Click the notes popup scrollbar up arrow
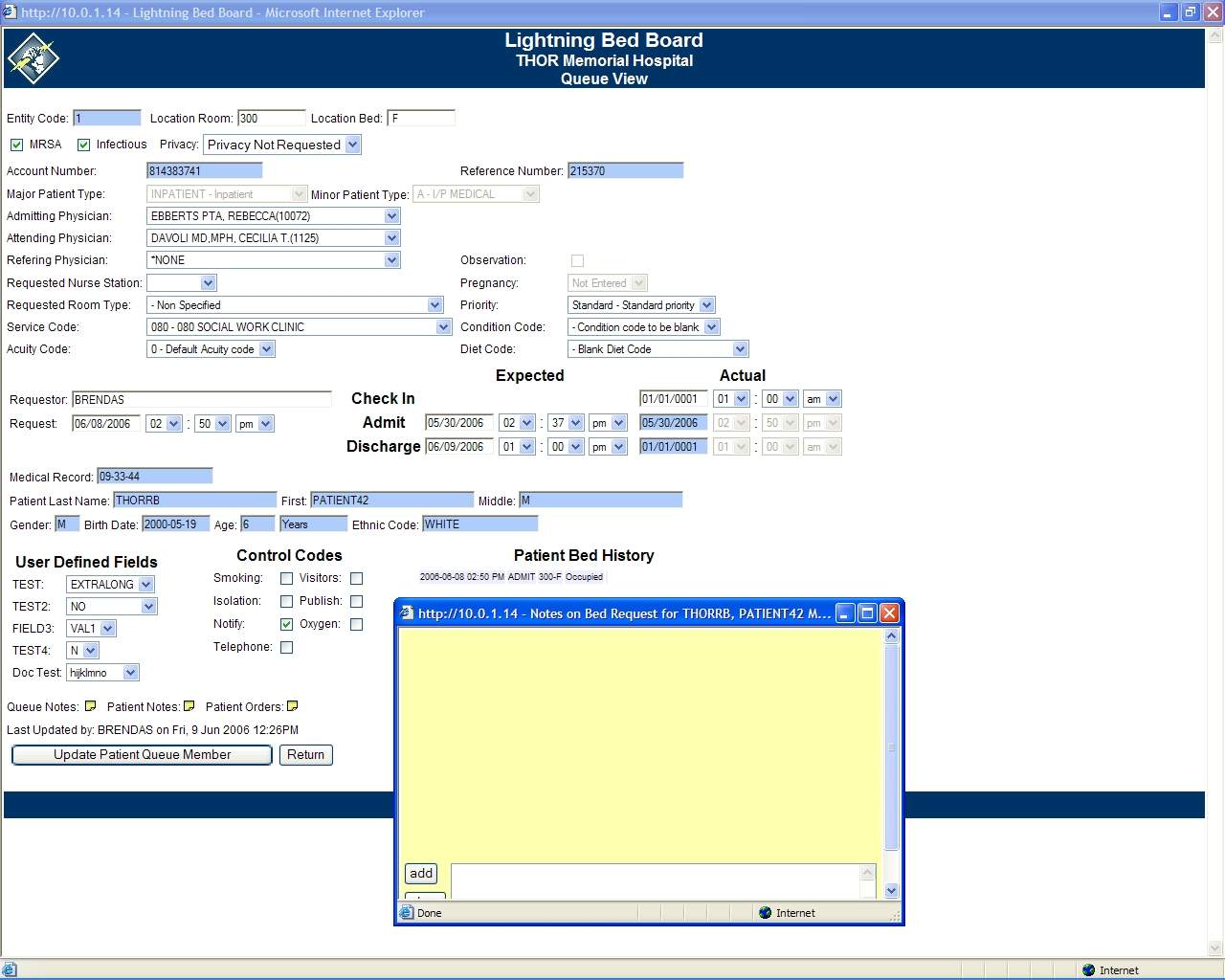The height and width of the screenshot is (980, 1225). click(891, 636)
